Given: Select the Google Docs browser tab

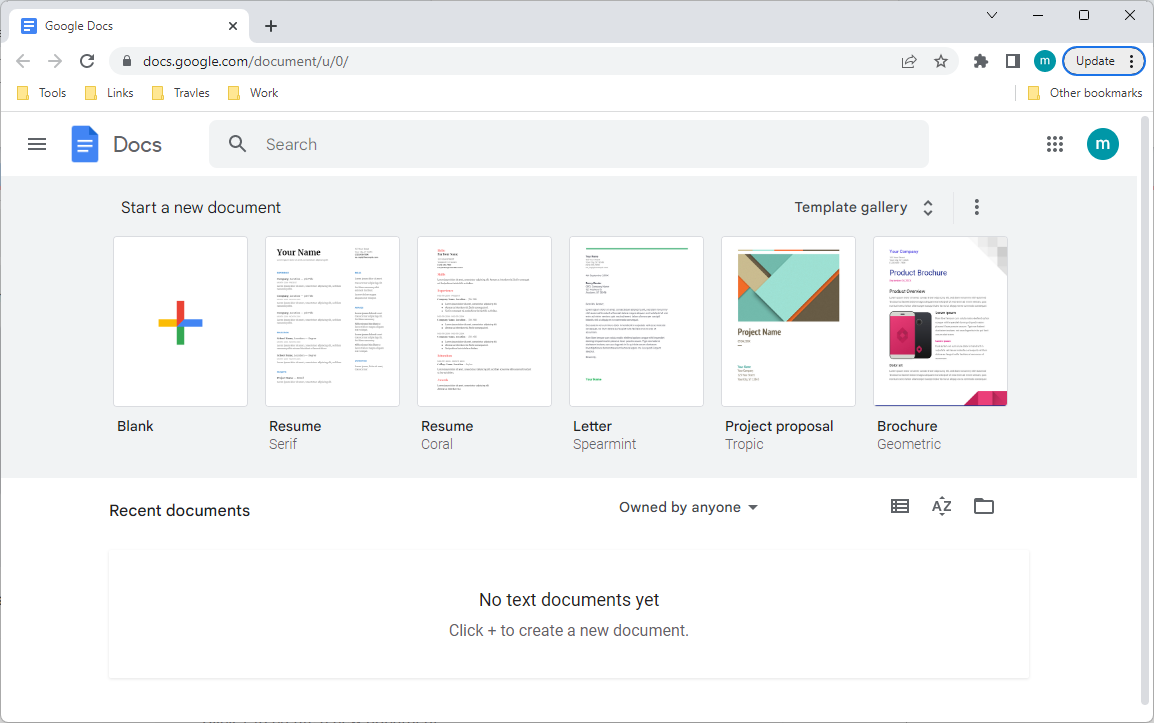Looking at the screenshot, I should click(120, 26).
